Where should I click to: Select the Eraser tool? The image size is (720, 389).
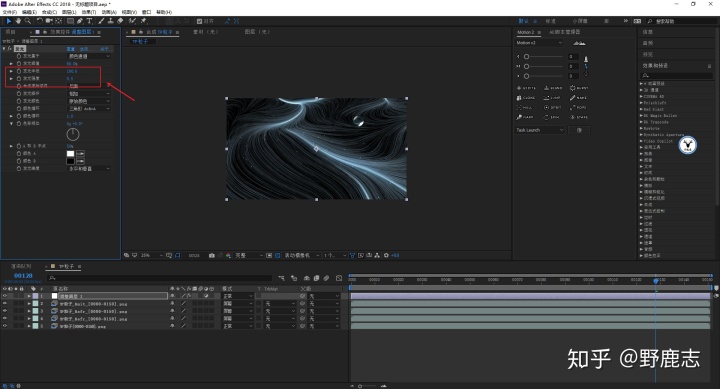pyautogui.click(x=120, y=21)
